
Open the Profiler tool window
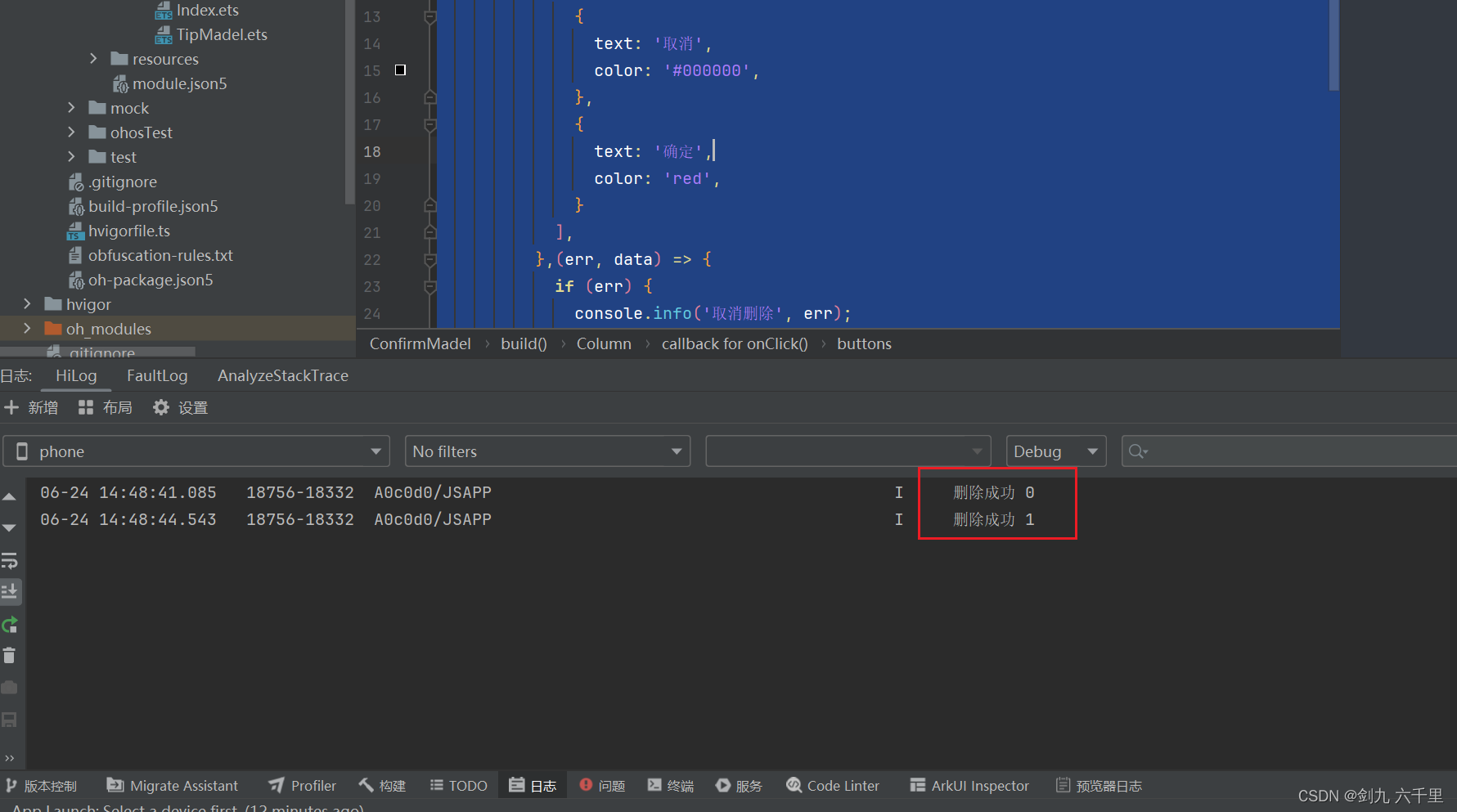(x=303, y=786)
